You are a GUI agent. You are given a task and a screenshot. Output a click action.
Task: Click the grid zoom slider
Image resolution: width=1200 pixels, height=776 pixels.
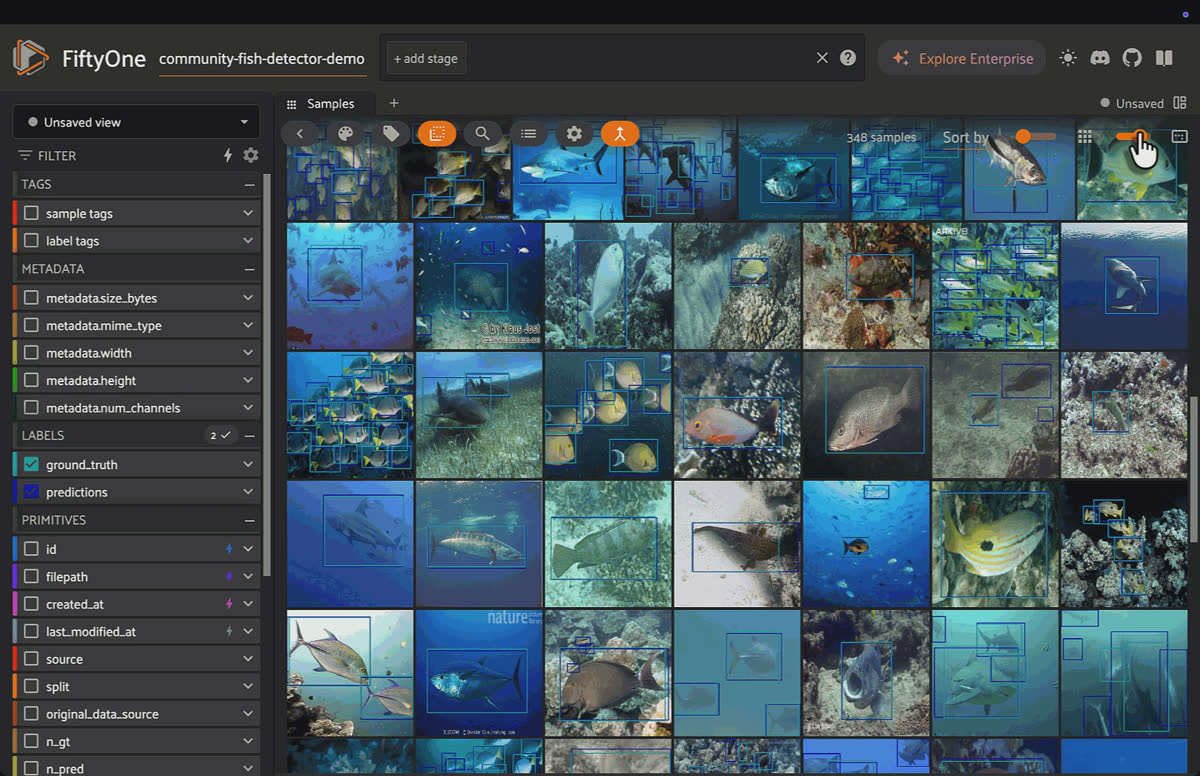click(x=1132, y=136)
